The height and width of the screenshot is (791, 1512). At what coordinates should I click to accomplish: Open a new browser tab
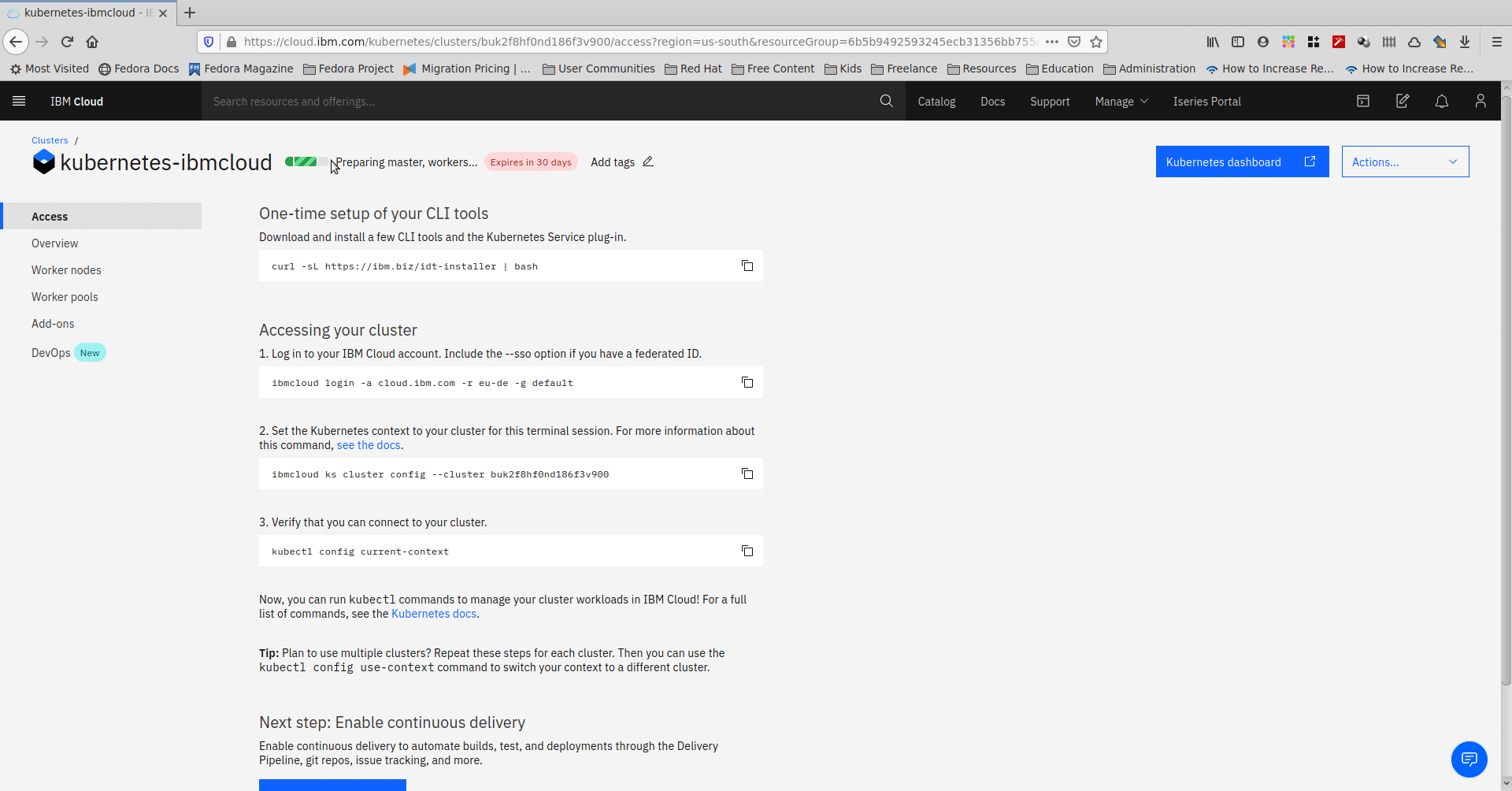(190, 13)
